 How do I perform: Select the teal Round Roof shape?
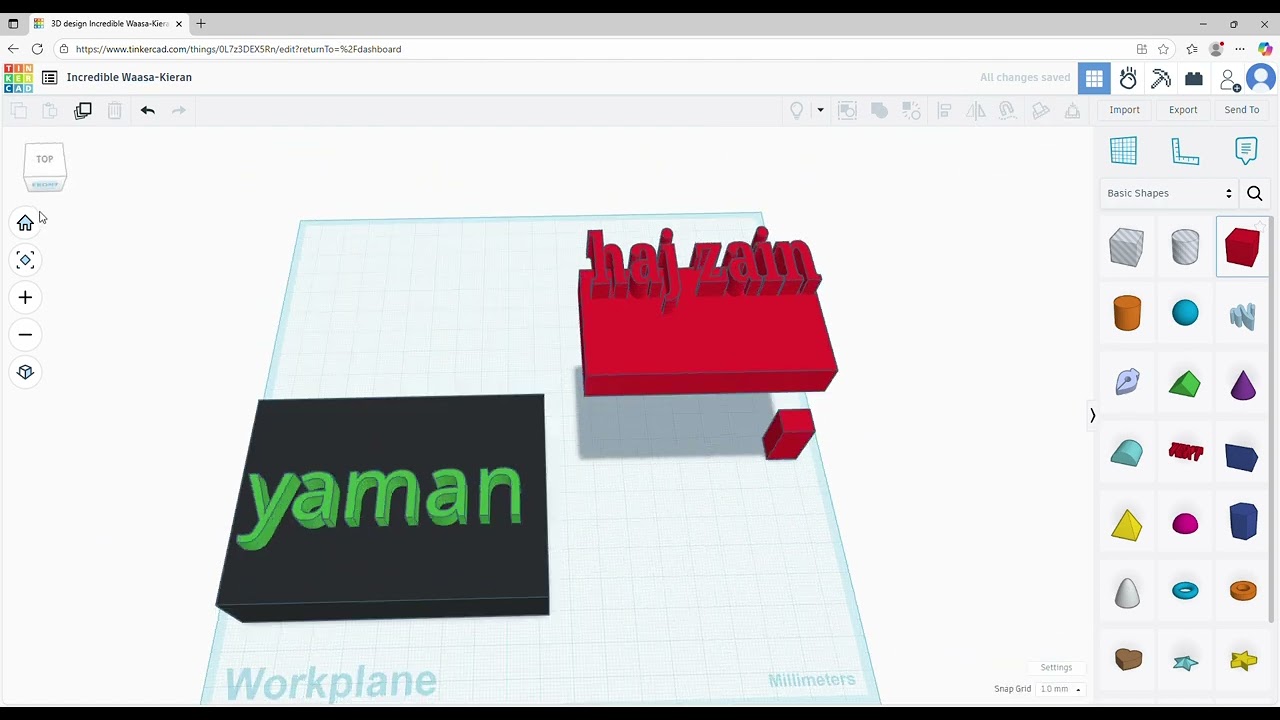[x=1127, y=453]
